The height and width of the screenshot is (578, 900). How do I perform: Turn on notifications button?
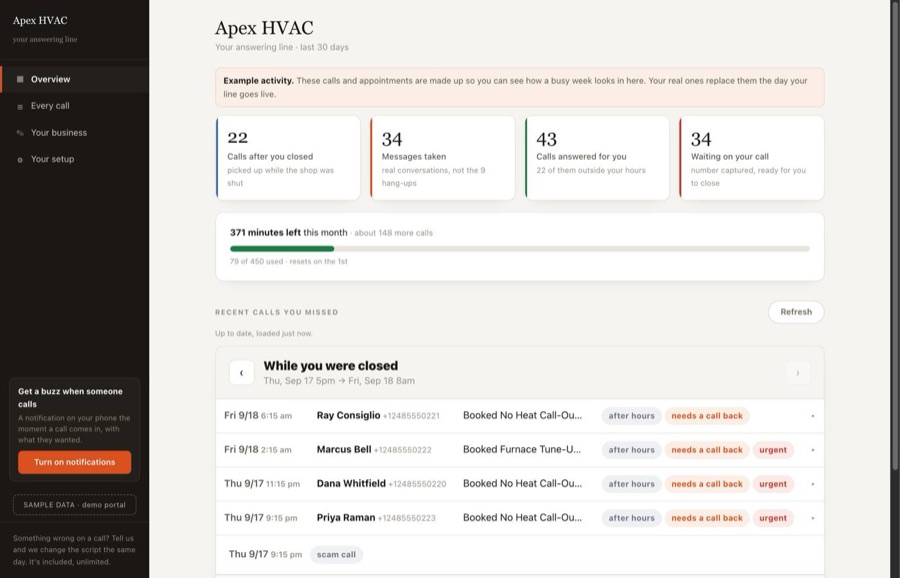[x=75, y=462]
